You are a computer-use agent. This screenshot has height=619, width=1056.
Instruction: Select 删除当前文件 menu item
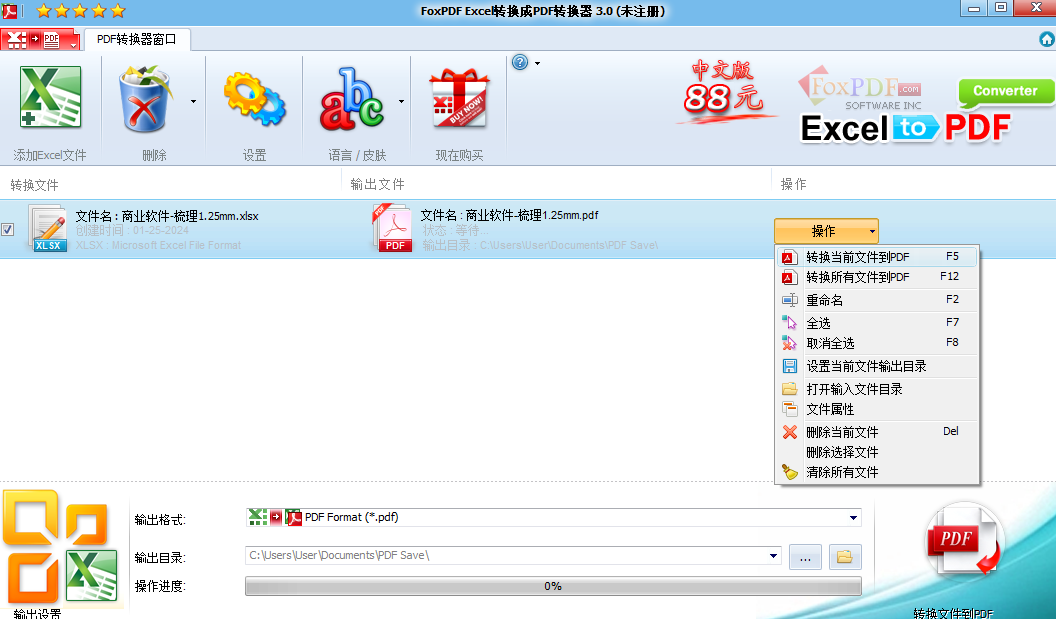(x=878, y=432)
